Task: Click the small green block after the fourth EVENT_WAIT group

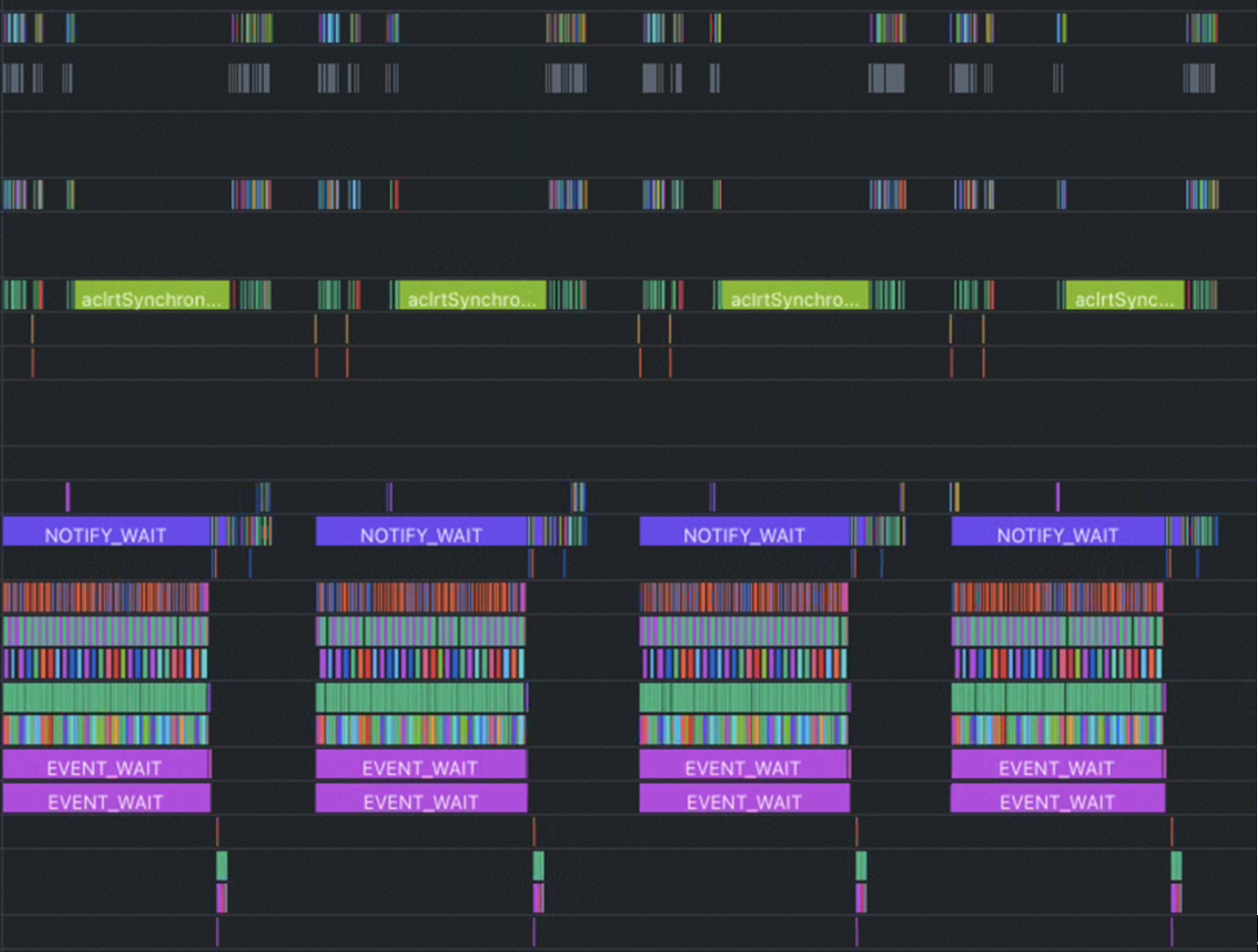Action: coord(1176,866)
